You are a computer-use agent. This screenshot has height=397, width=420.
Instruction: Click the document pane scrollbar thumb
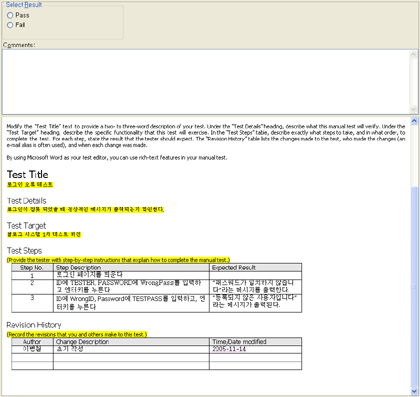414,286
